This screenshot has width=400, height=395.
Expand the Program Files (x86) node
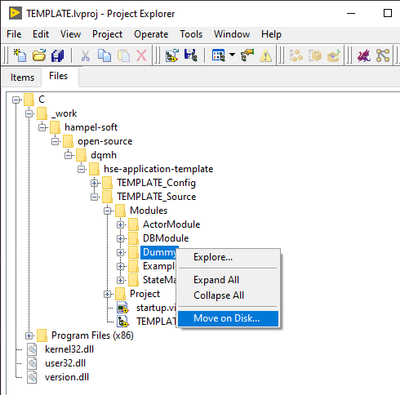tap(29, 336)
